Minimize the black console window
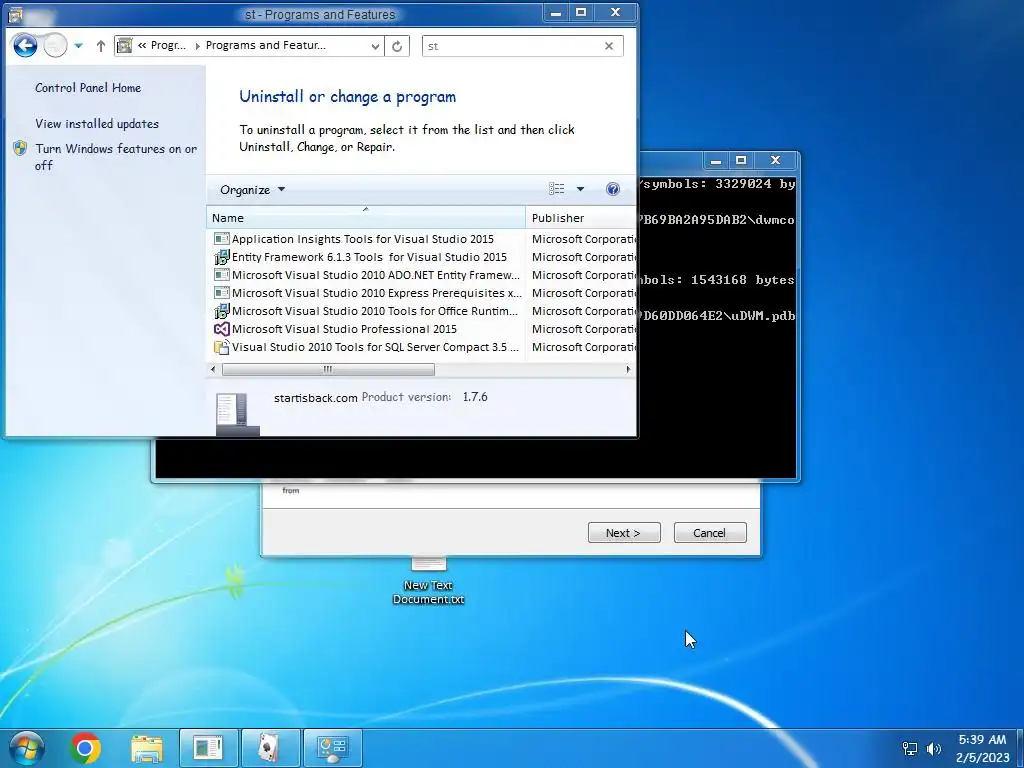This screenshot has height=768, width=1024. (716, 160)
